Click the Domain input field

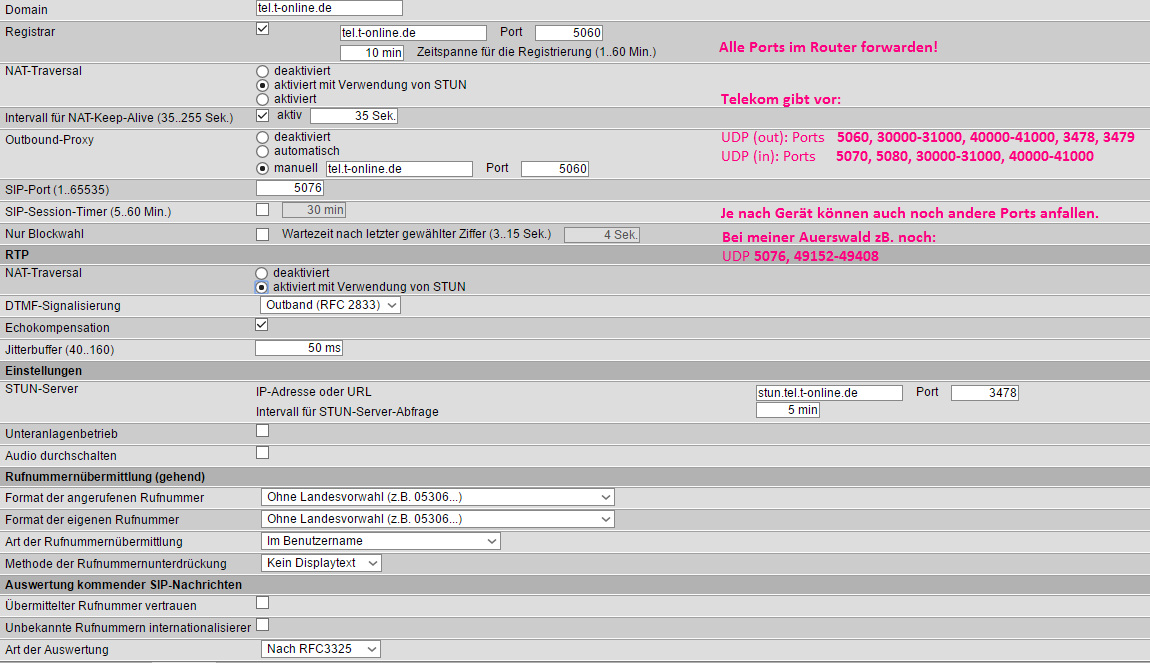click(329, 8)
